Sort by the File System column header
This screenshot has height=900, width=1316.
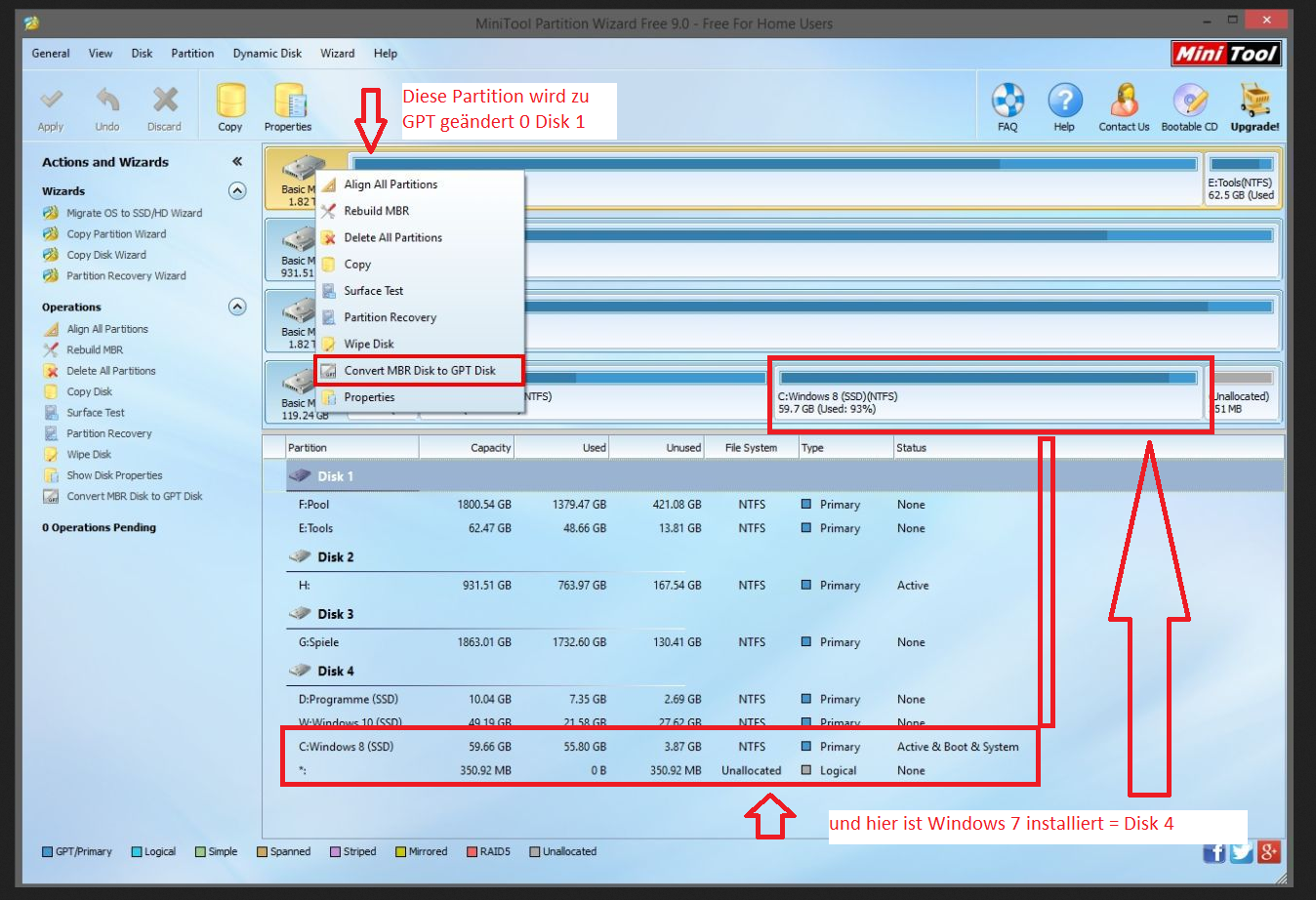click(x=751, y=448)
